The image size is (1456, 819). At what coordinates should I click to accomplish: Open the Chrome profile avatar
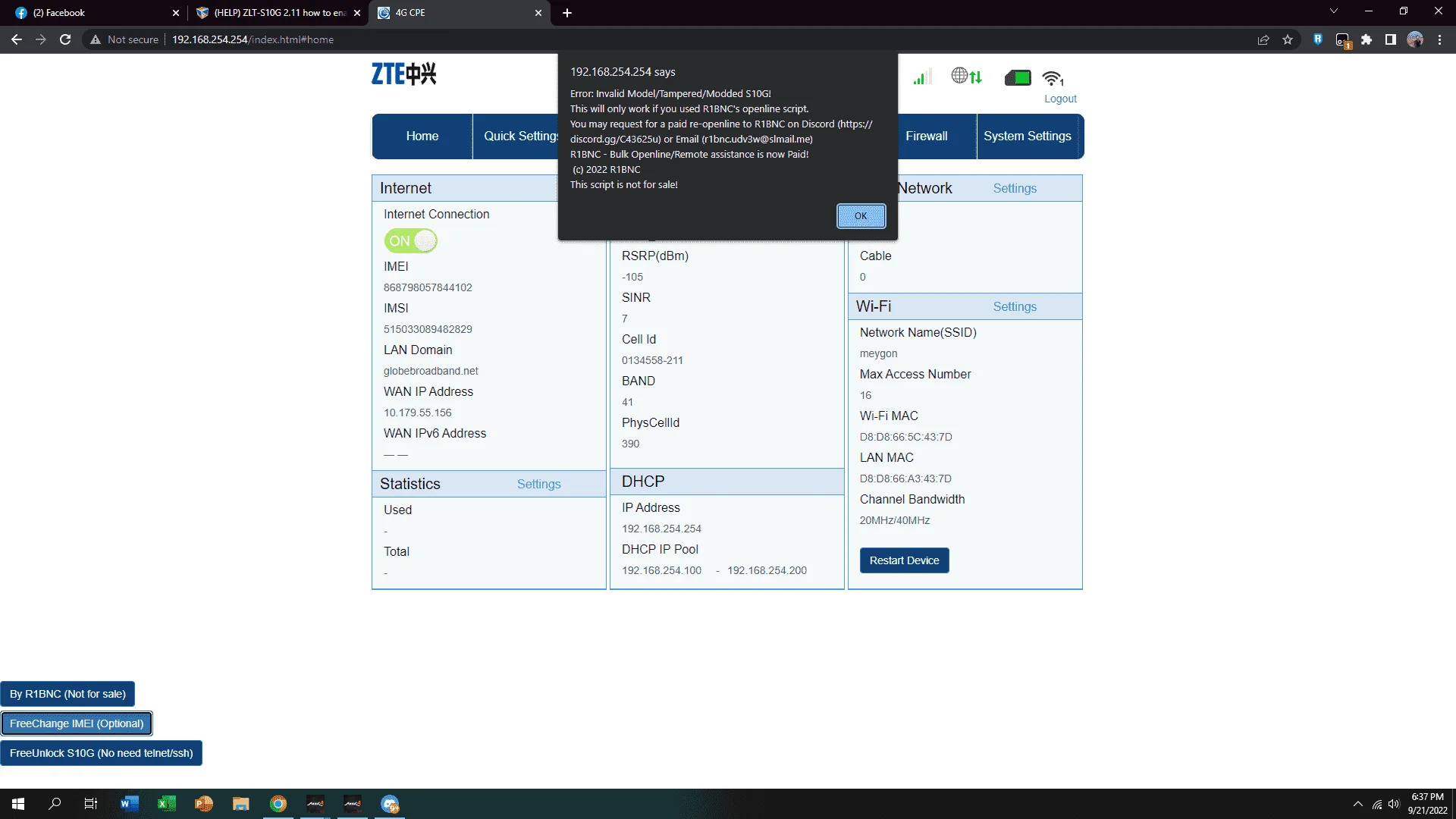coord(1415,39)
